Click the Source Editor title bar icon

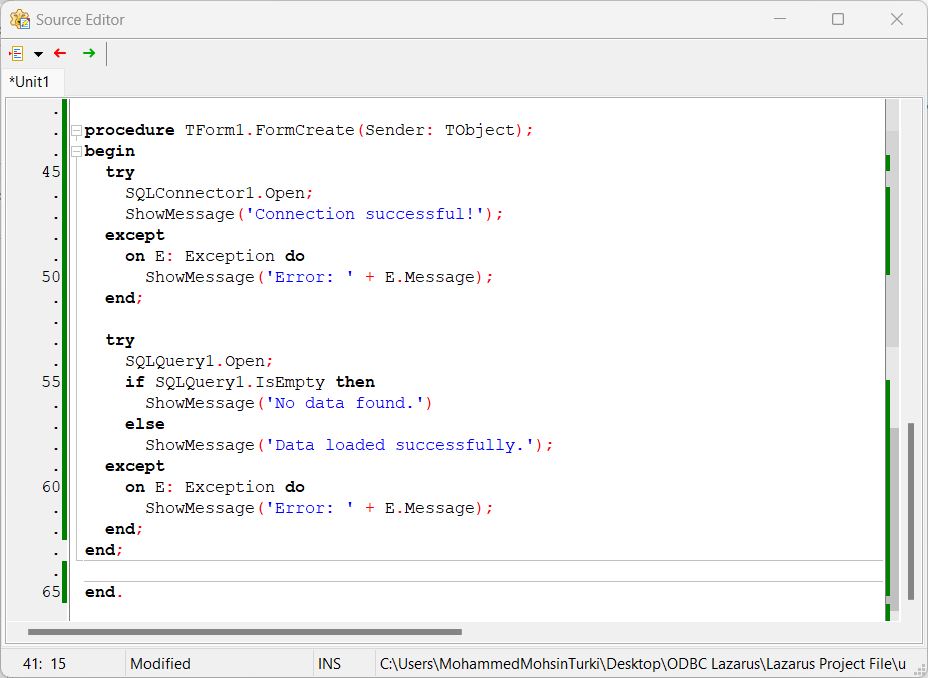(x=19, y=19)
